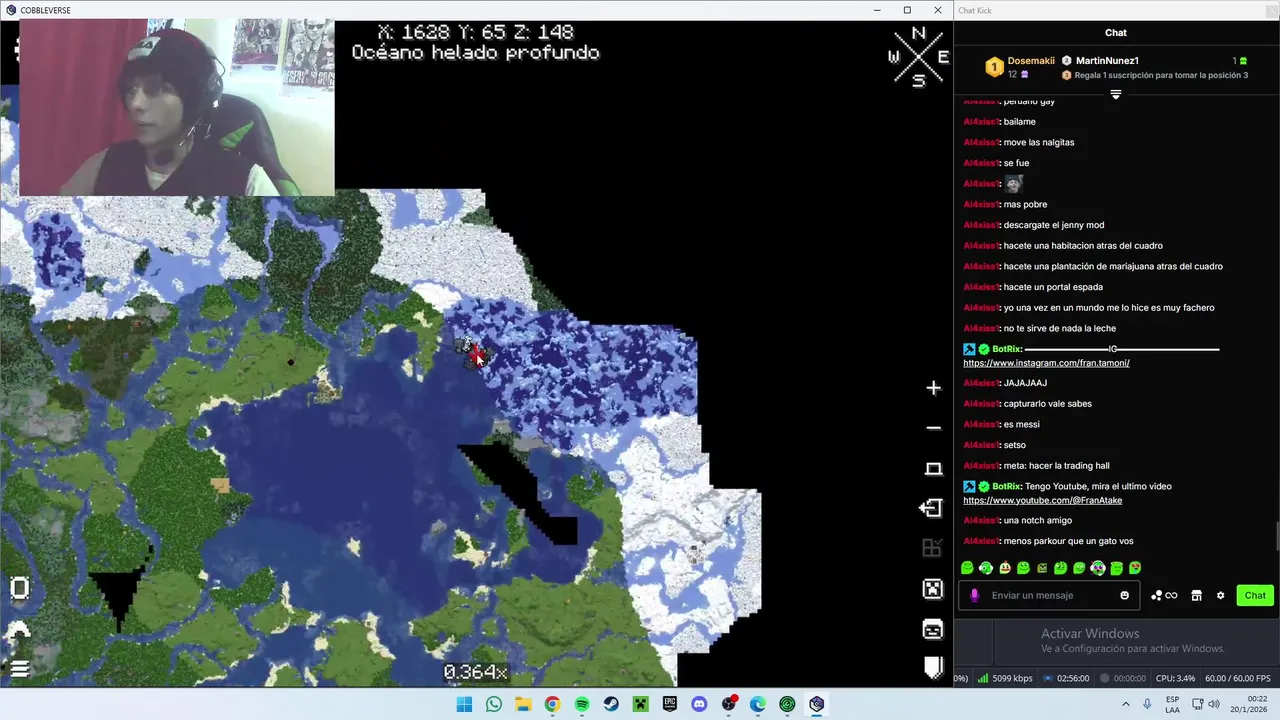
Task: Toggle the player-head display icon
Action: pyautogui.click(x=932, y=629)
